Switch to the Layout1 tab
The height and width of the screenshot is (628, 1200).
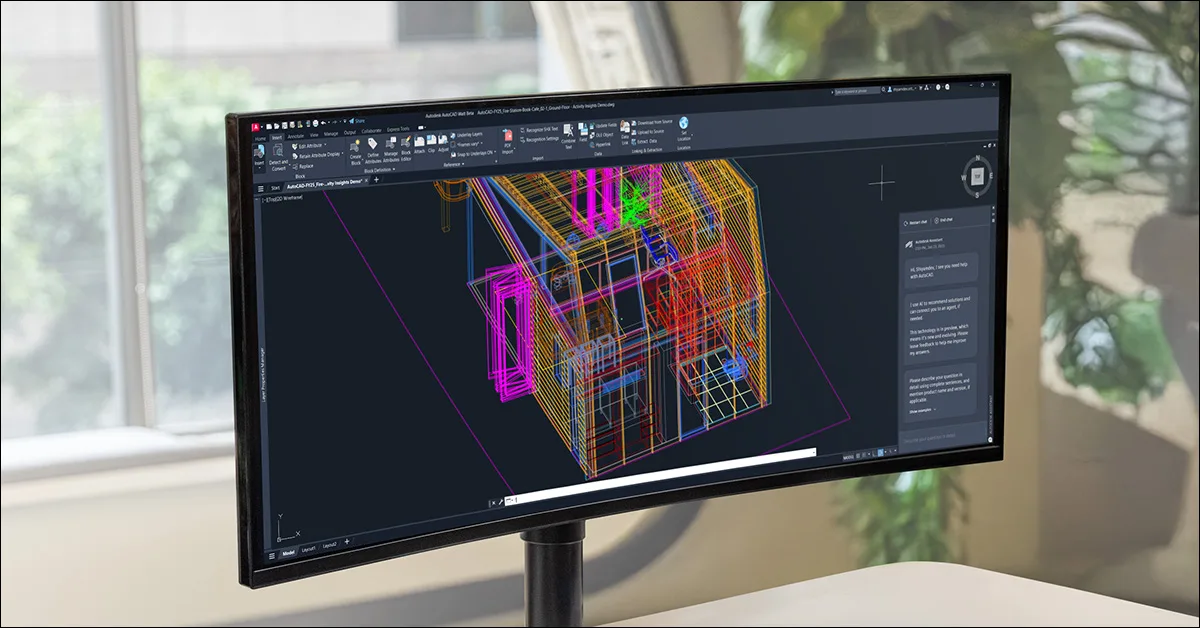308,549
